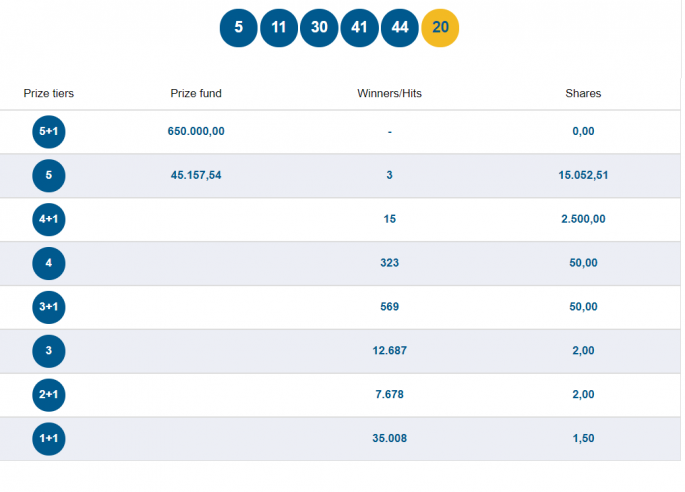Click the drawn number 5 ball
Viewport: 685px width, 492px height.
tap(239, 27)
